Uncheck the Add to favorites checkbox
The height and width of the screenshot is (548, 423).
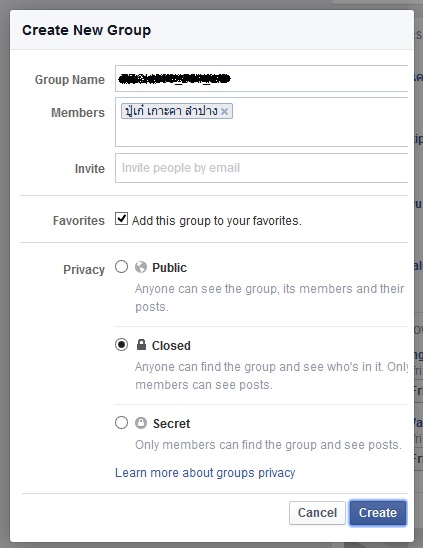pyautogui.click(x=121, y=219)
